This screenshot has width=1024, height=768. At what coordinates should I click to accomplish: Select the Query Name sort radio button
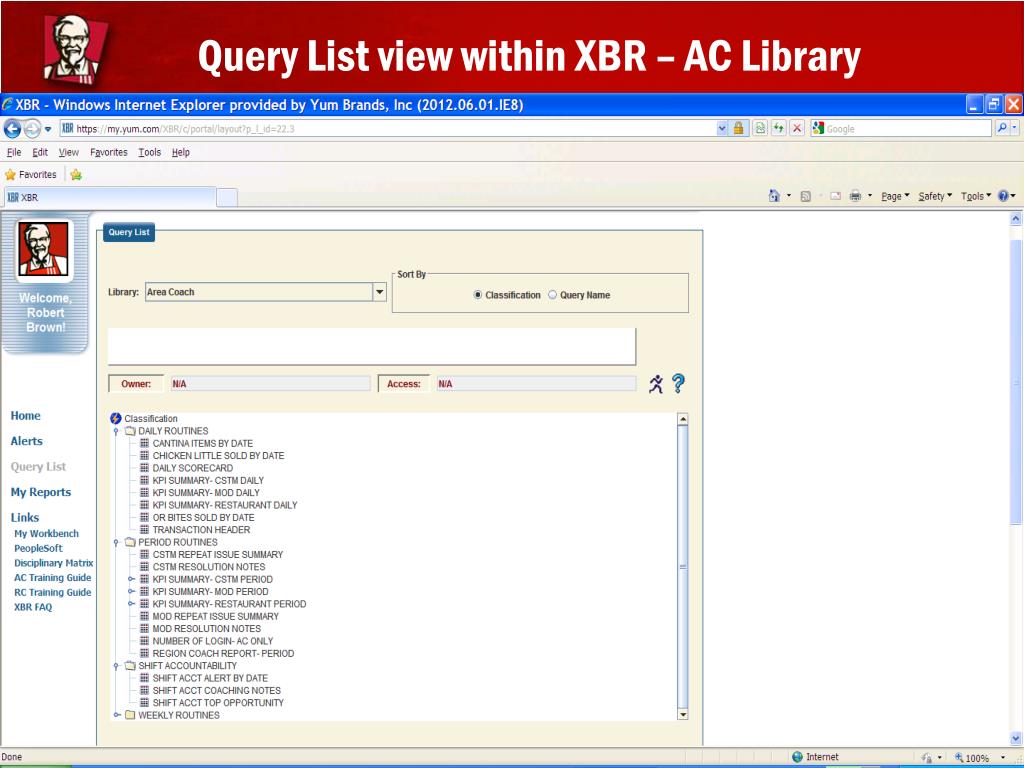552,295
